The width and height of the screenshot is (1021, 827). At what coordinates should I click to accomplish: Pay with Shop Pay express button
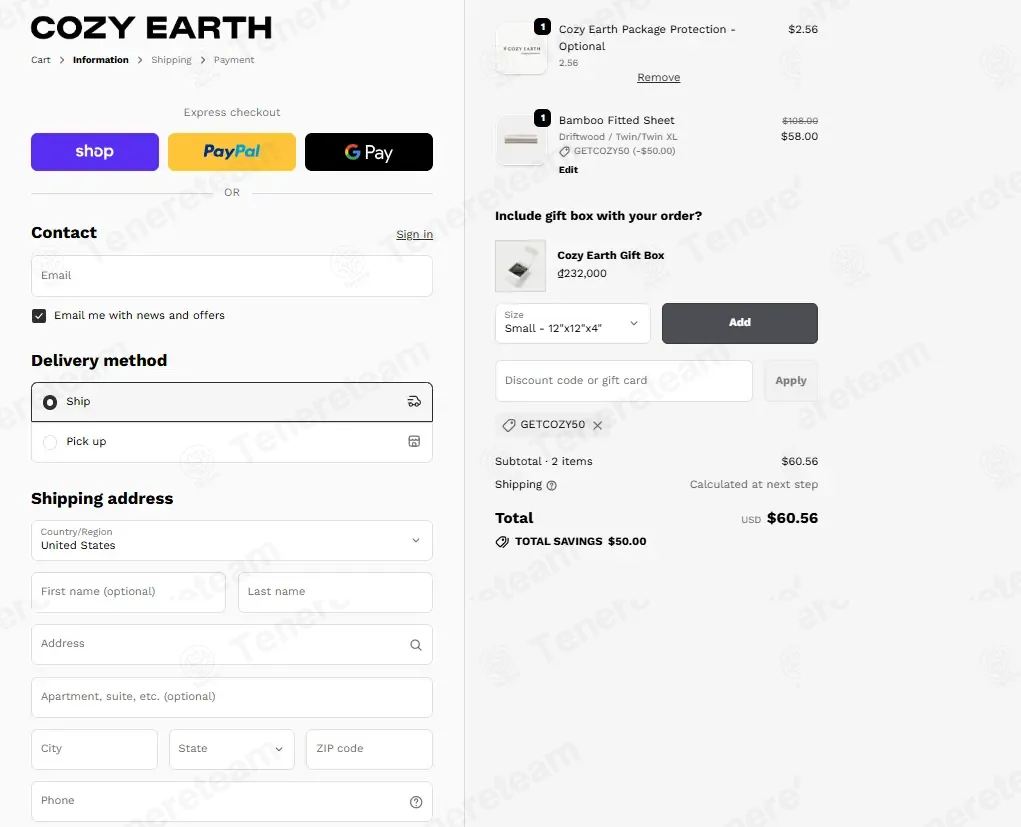[x=95, y=152]
